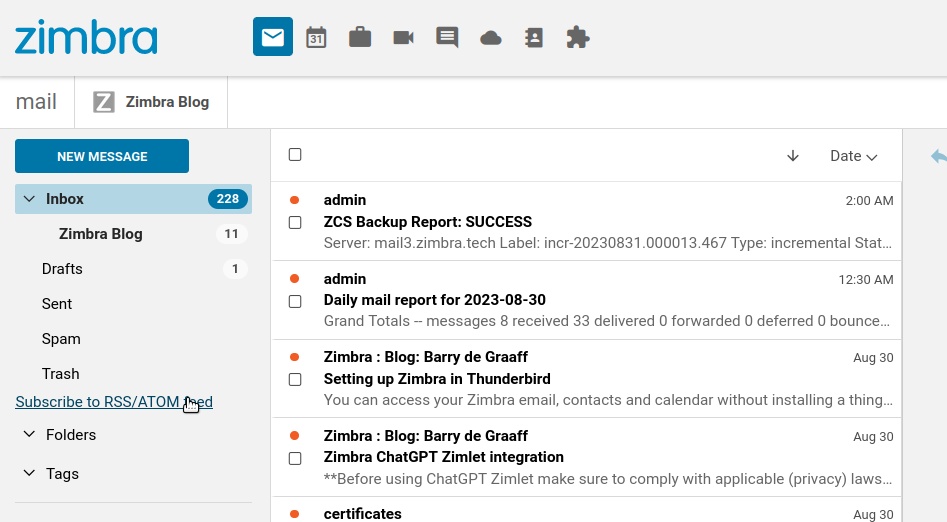Screen dimensions: 947x522
Task: Switch to the Zimbra Blog tab
Action: [x=151, y=102]
